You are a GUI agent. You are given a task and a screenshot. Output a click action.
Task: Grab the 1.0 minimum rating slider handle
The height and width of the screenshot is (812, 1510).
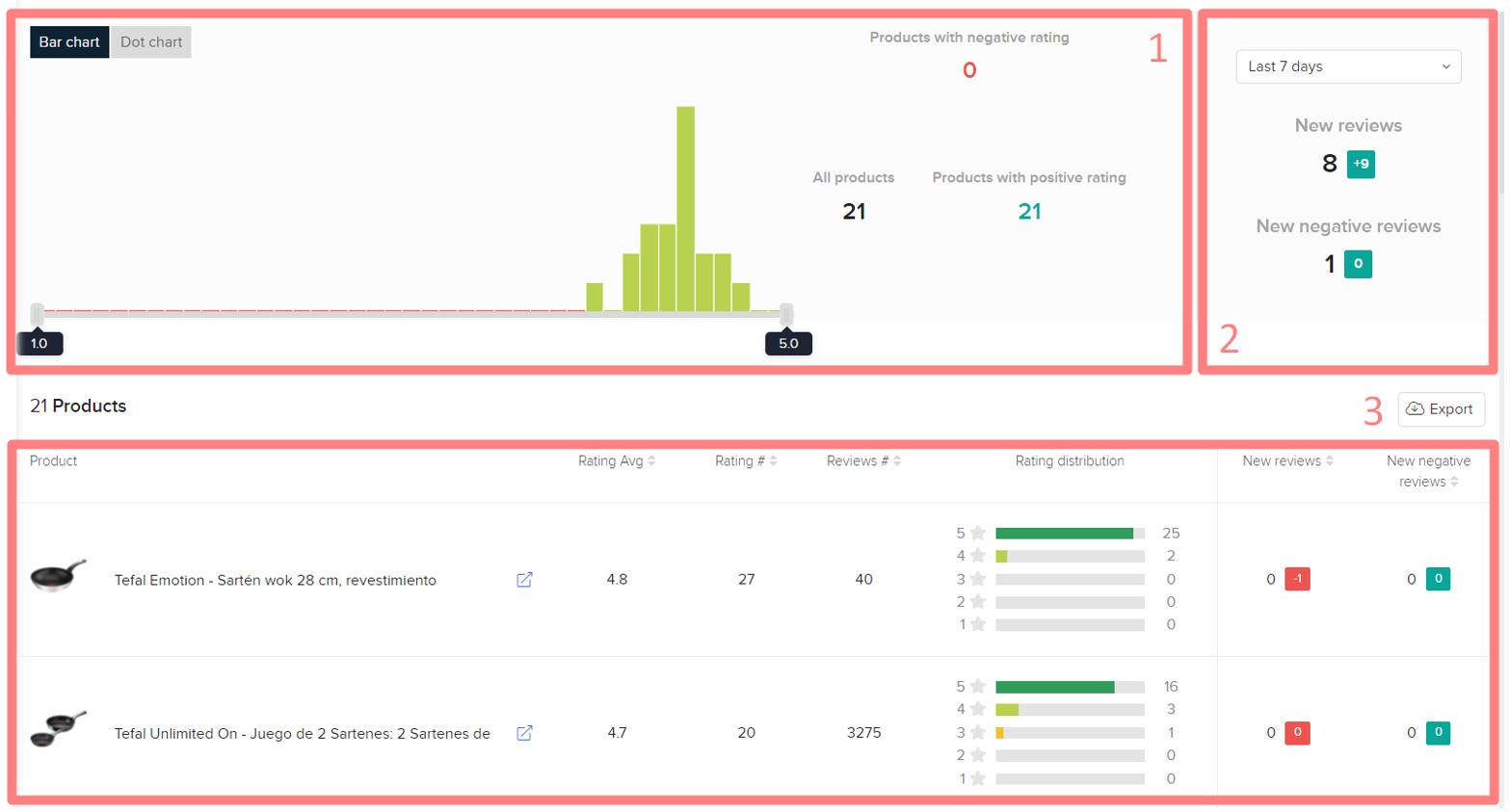pos(38,314)
